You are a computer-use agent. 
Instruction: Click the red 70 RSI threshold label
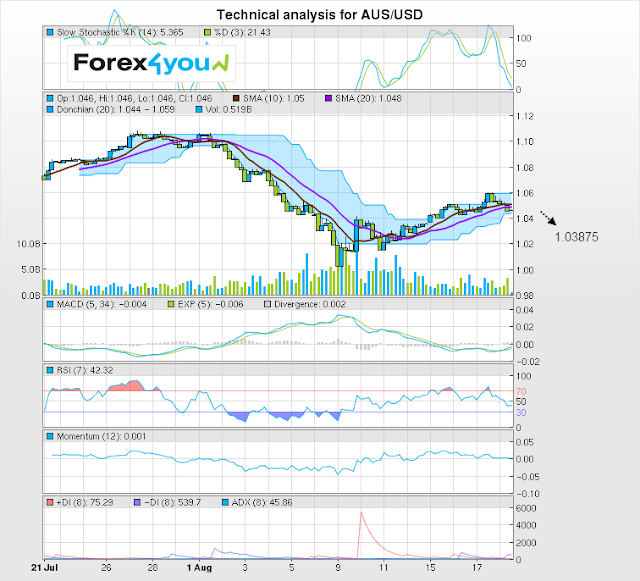(521, 392)
